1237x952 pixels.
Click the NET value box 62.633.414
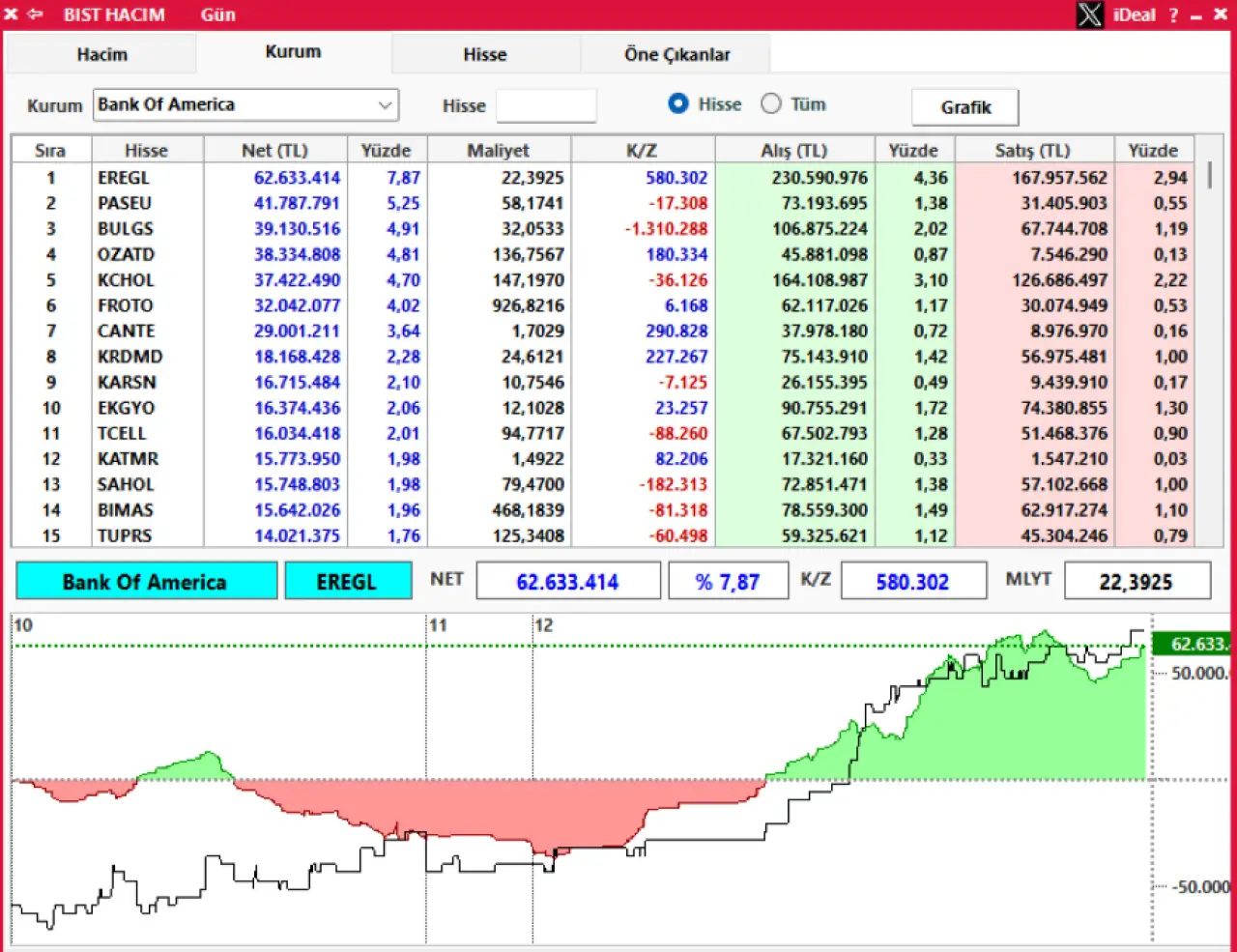tap(568, 581)
